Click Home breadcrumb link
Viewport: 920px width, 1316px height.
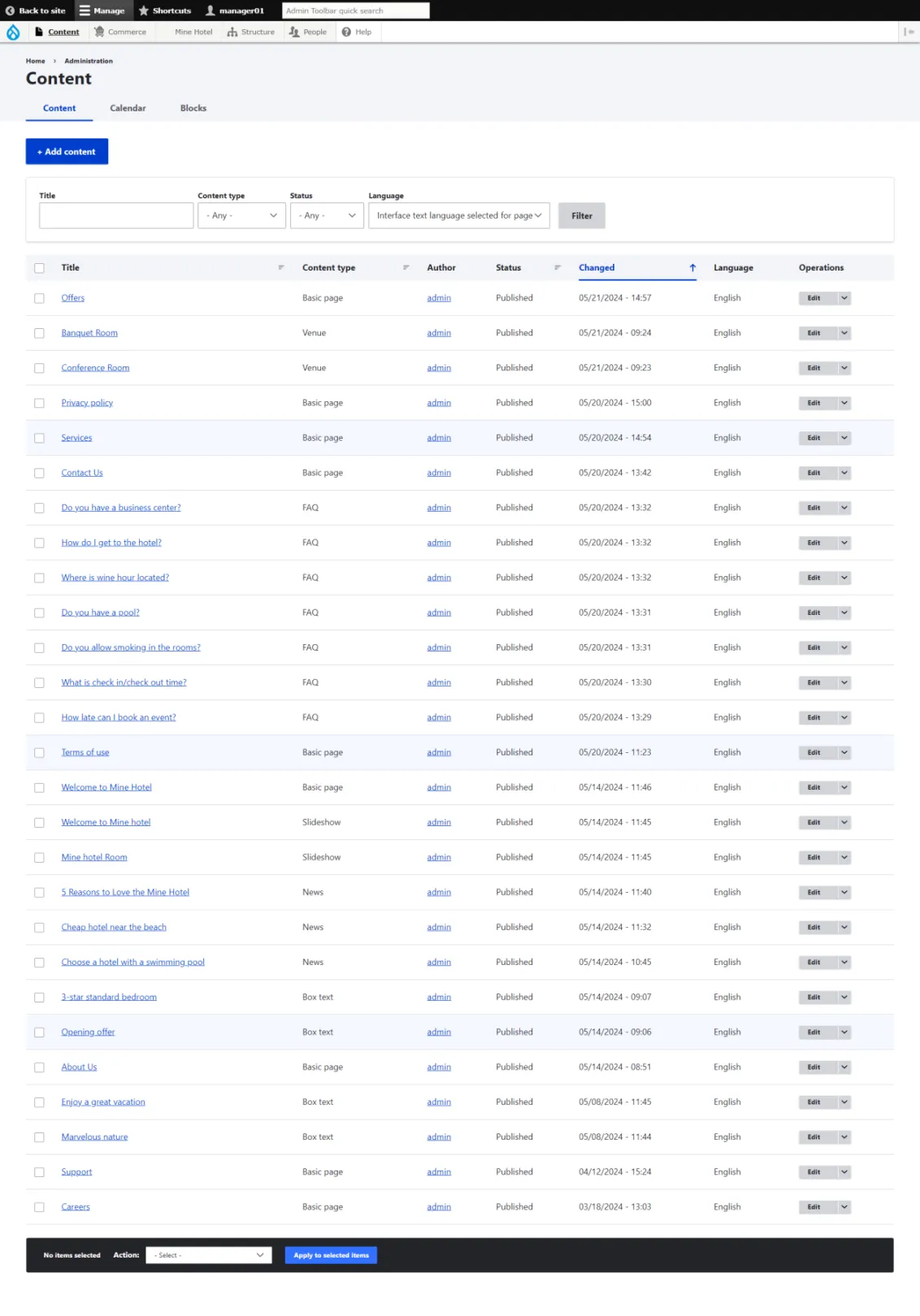(35, 61)
